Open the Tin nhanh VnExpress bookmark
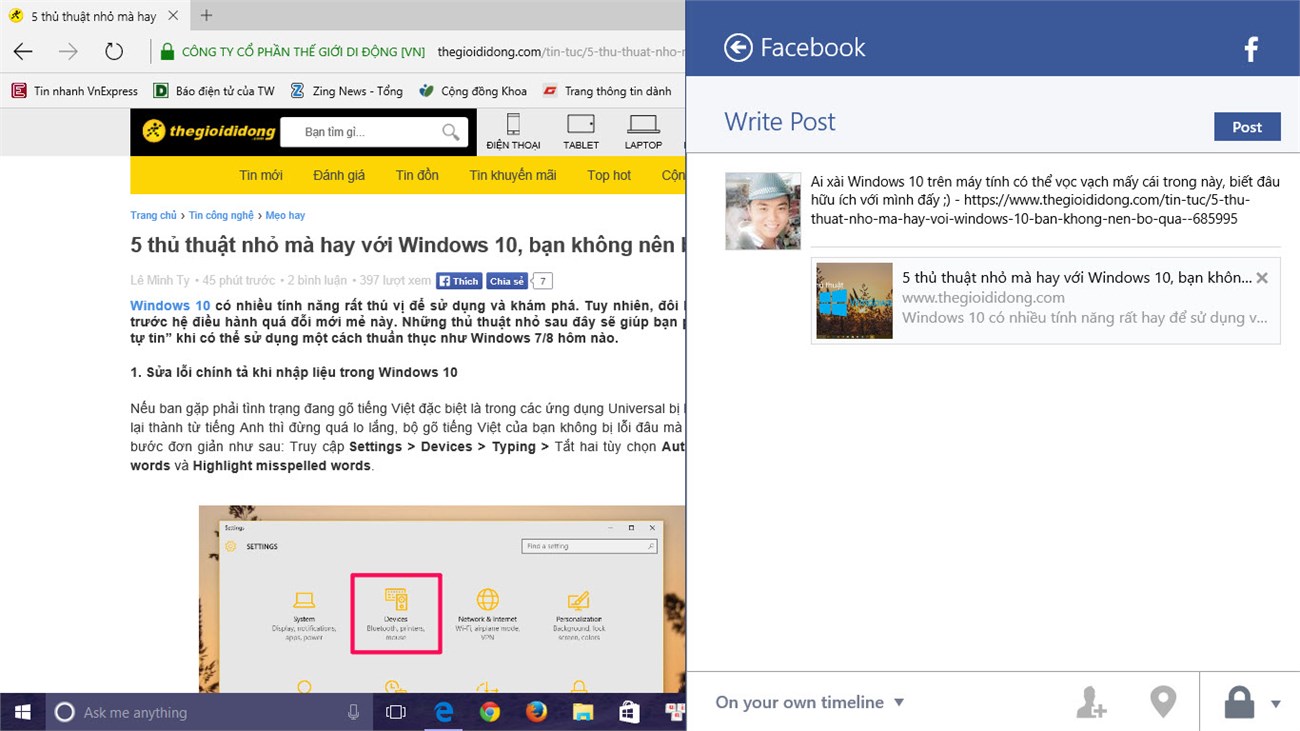This screenshot has width=1300, height=731. click(x=75, y=91)
